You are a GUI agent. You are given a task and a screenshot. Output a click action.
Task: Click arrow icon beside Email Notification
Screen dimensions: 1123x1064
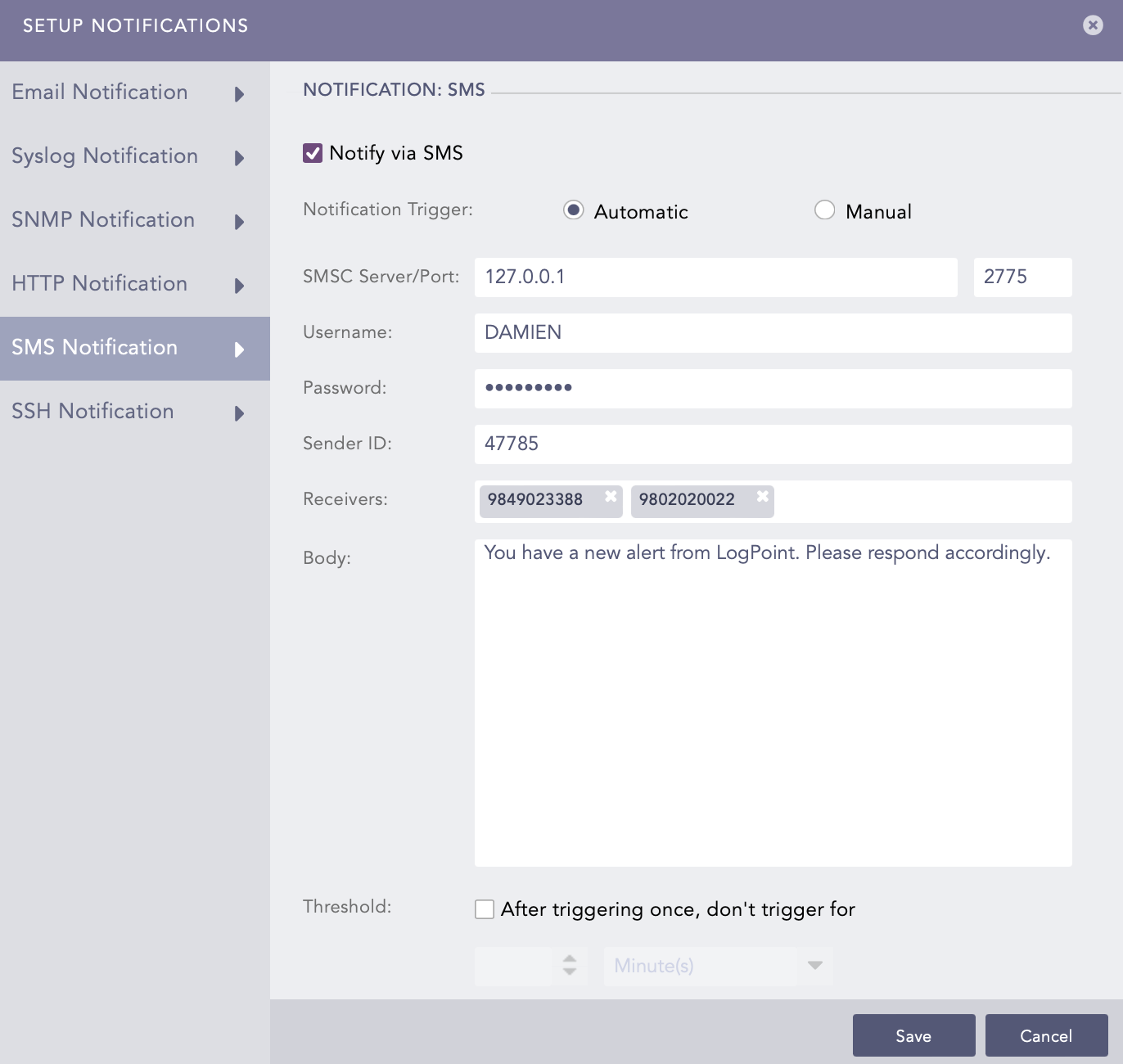click(239, 94)
